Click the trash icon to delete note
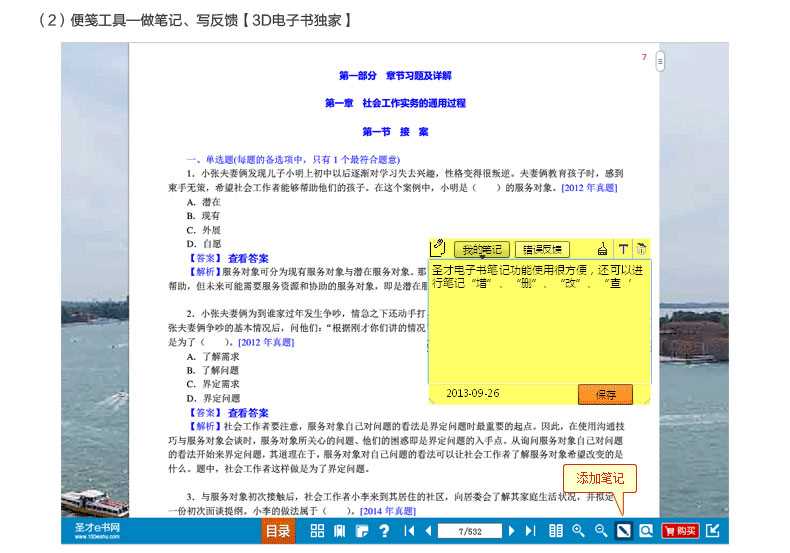 coord(642,249)
